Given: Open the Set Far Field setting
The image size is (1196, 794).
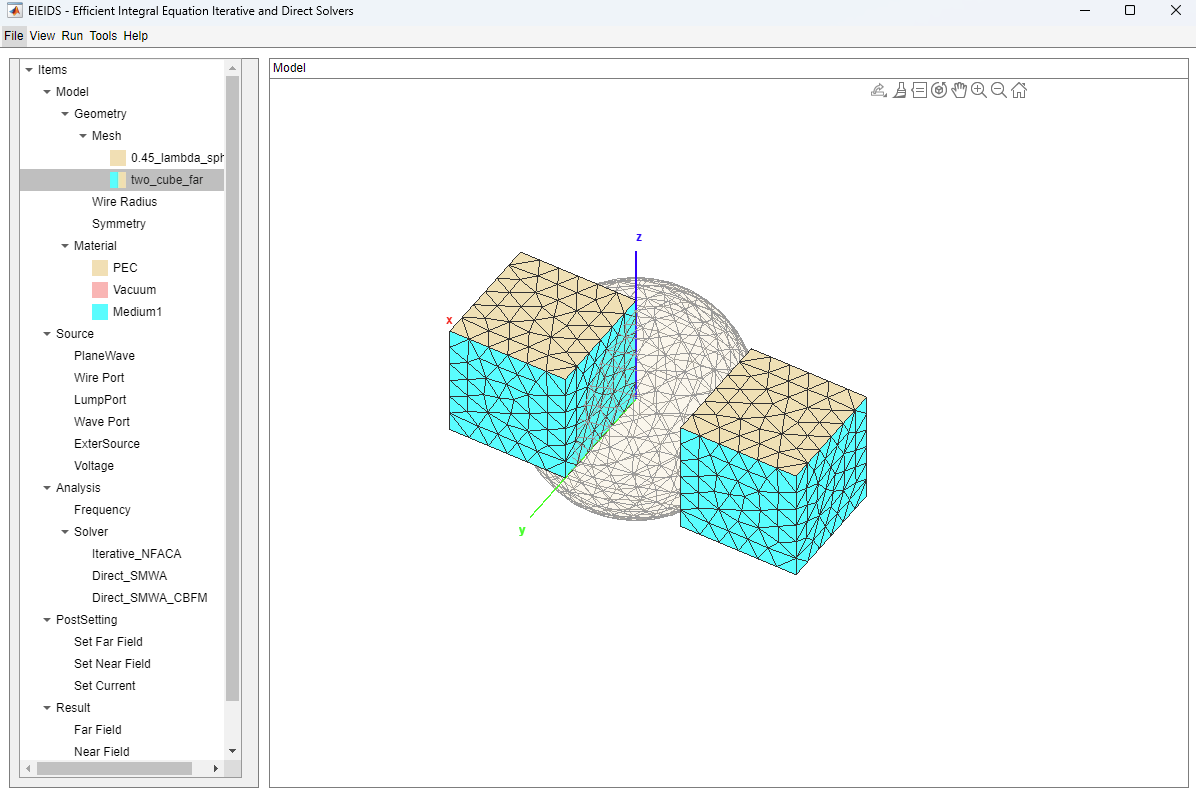Looking at the screenshot, I should [x=108, y=642].
